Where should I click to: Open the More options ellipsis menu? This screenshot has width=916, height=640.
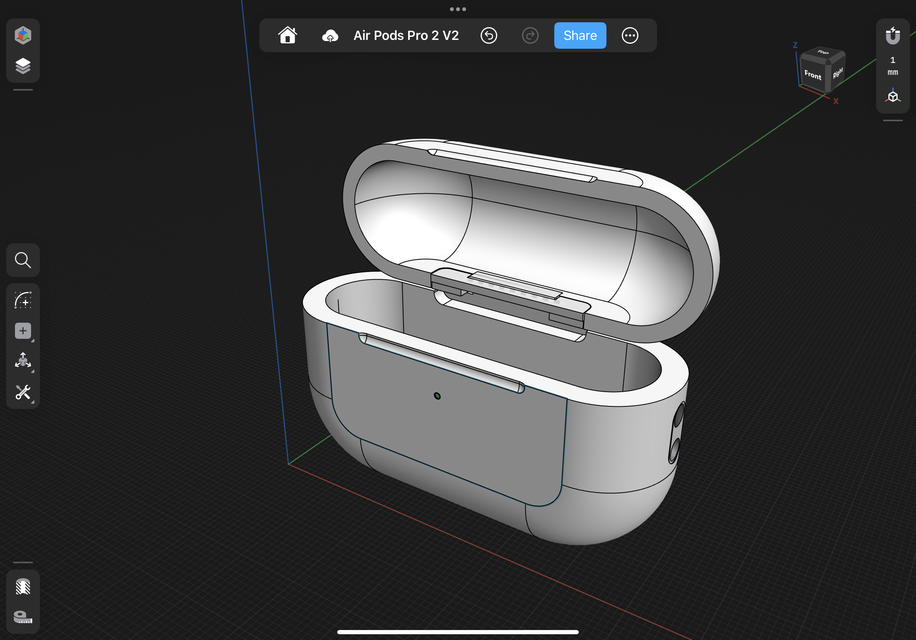(630, 35)
